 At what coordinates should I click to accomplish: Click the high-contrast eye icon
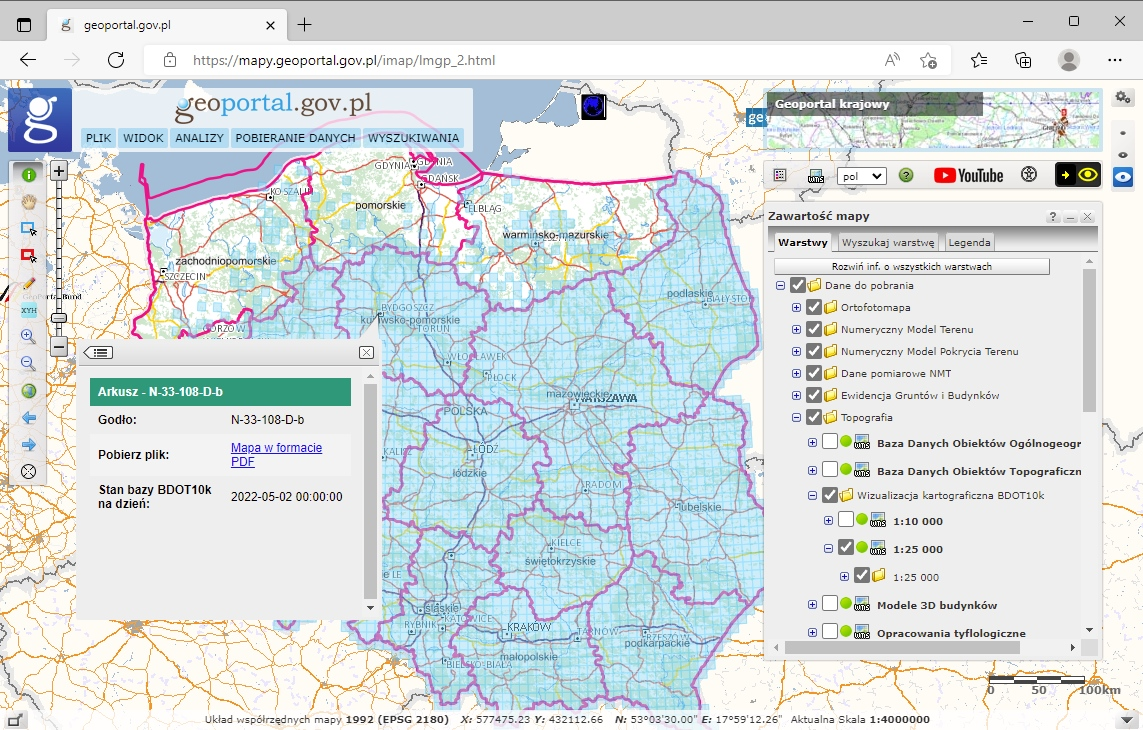[x=1089, y=174]
